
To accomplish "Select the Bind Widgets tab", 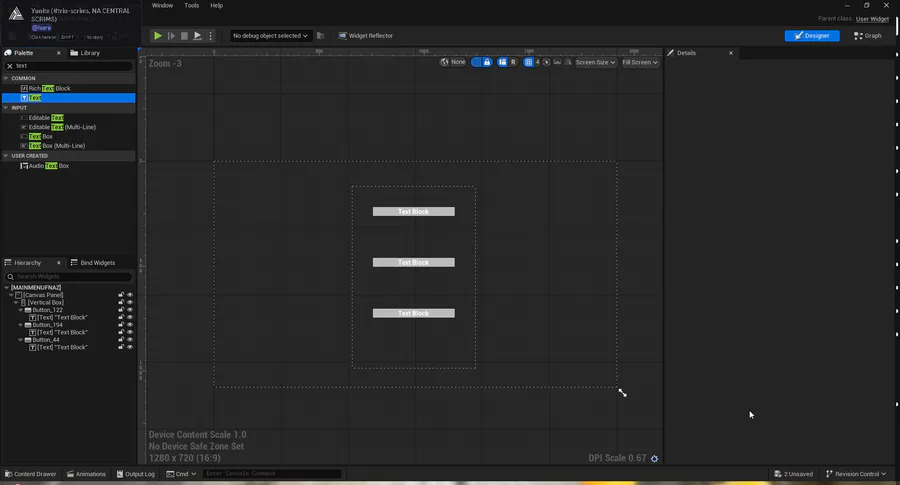I will (x=92, y=263).
